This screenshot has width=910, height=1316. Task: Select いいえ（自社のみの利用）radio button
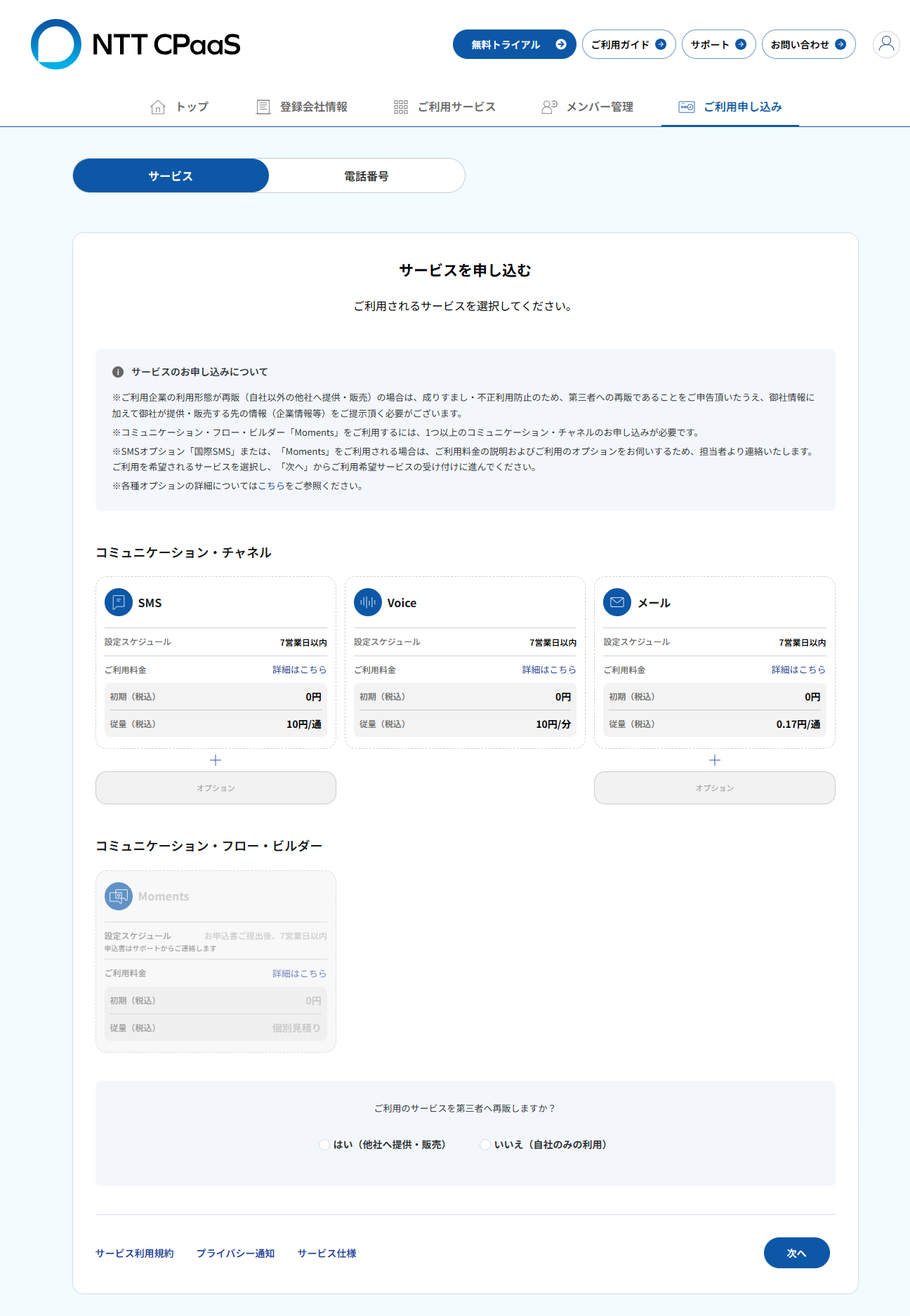click(485, 1145)
